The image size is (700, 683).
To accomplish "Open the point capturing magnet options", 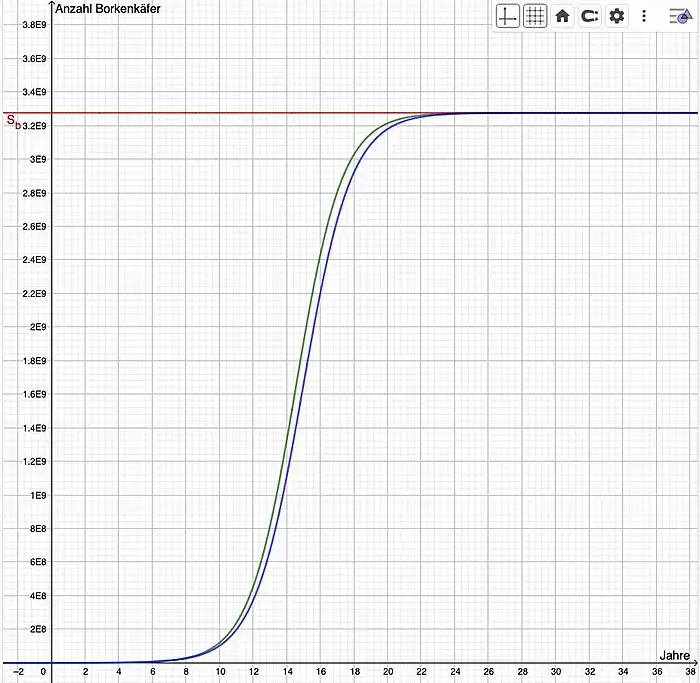I will 589,16.
